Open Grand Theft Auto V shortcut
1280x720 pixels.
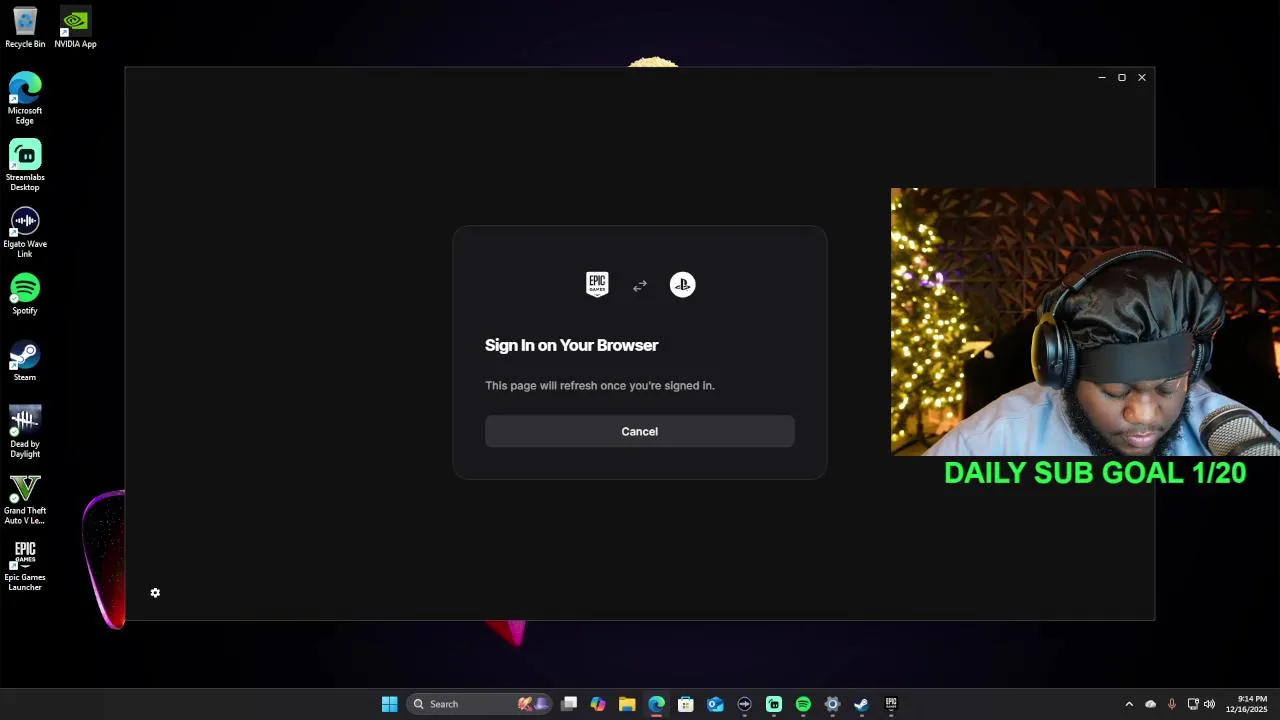click(x=25, y=499)
